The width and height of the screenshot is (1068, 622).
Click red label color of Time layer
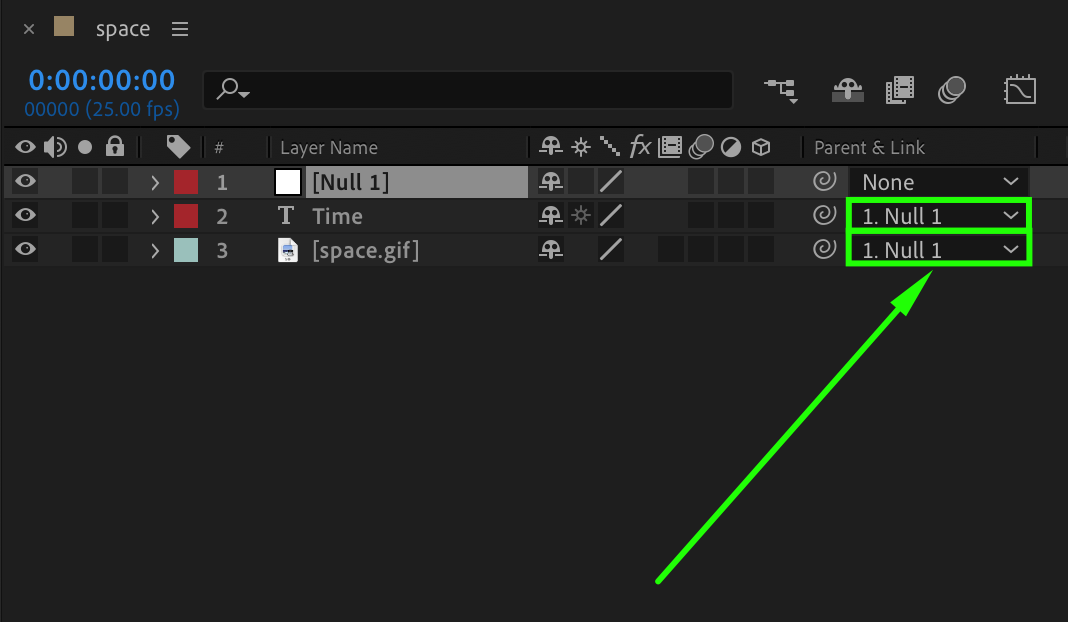[x=186, y=216]
